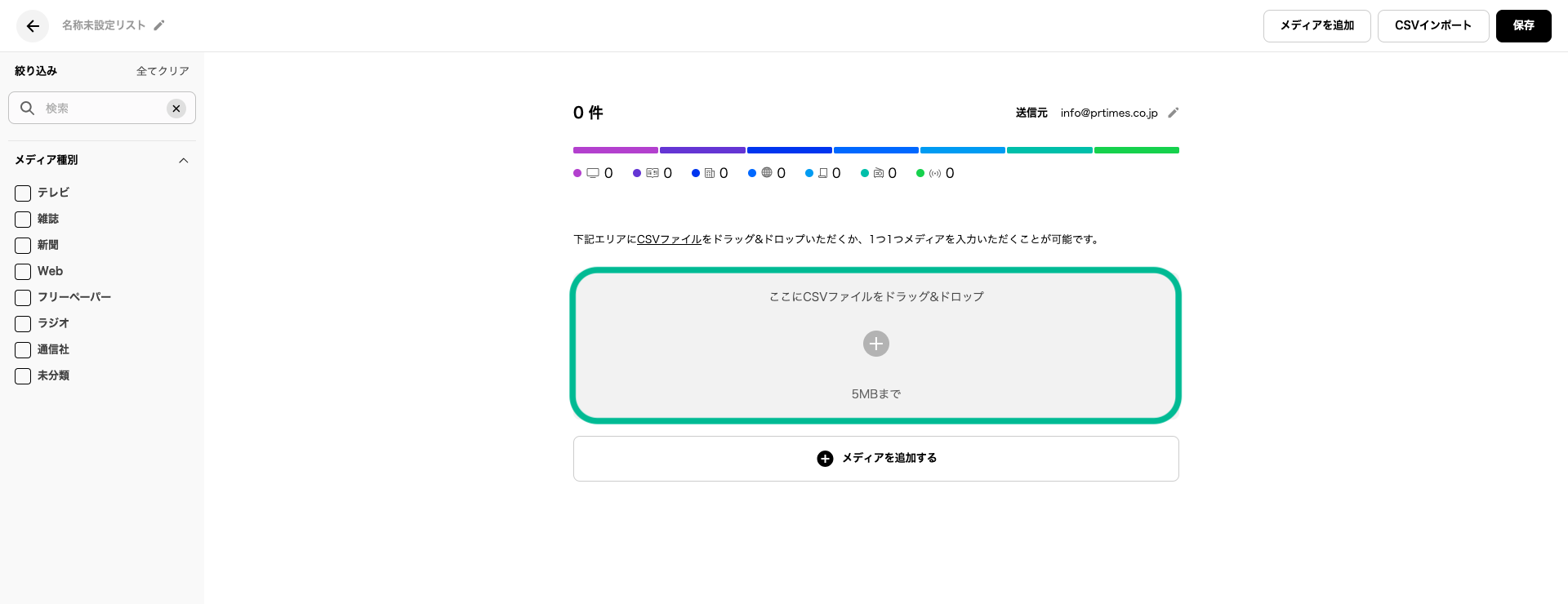Click the radio icon in stats row
The height and width of the screenshot is (604, 1568).
tap(879, 173)
